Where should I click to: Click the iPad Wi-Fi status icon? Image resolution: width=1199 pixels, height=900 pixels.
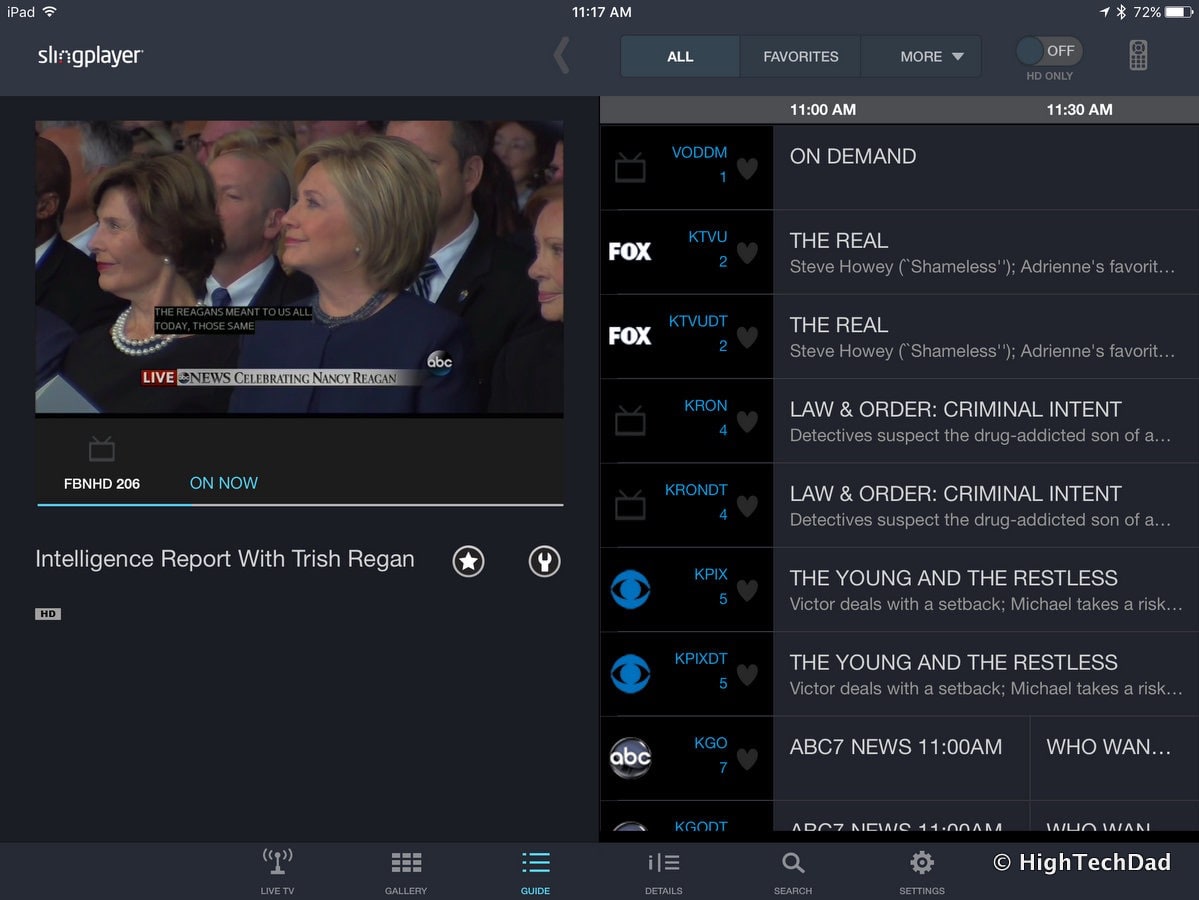pos(50,11)
